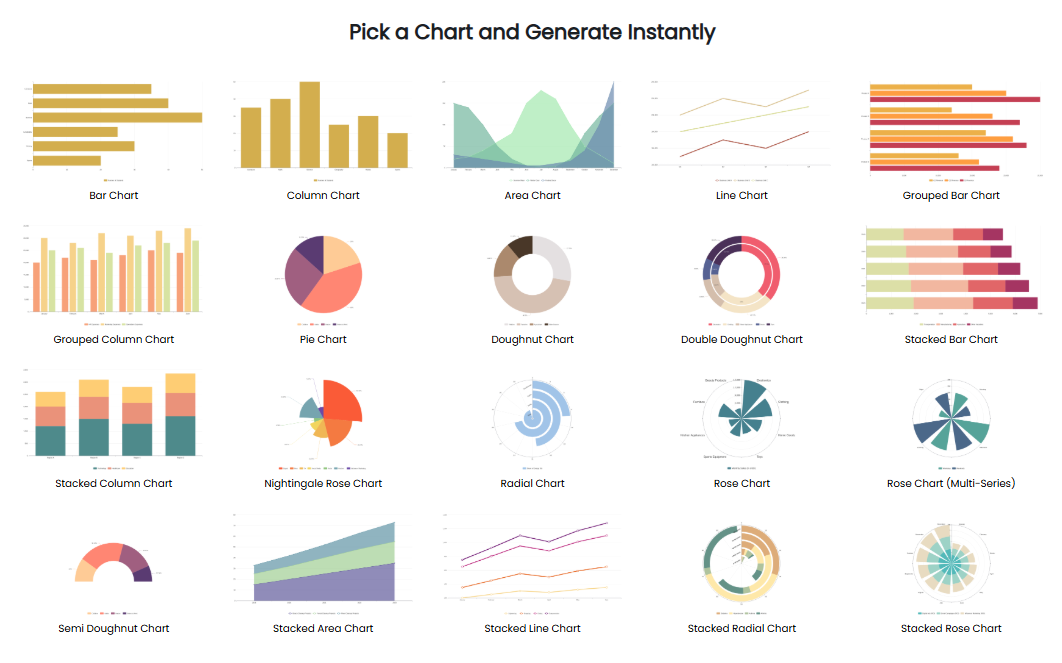Select the Bar Chart thumbnail
1062x663 pixels.
pyautogui.click(x=114, y=125)
